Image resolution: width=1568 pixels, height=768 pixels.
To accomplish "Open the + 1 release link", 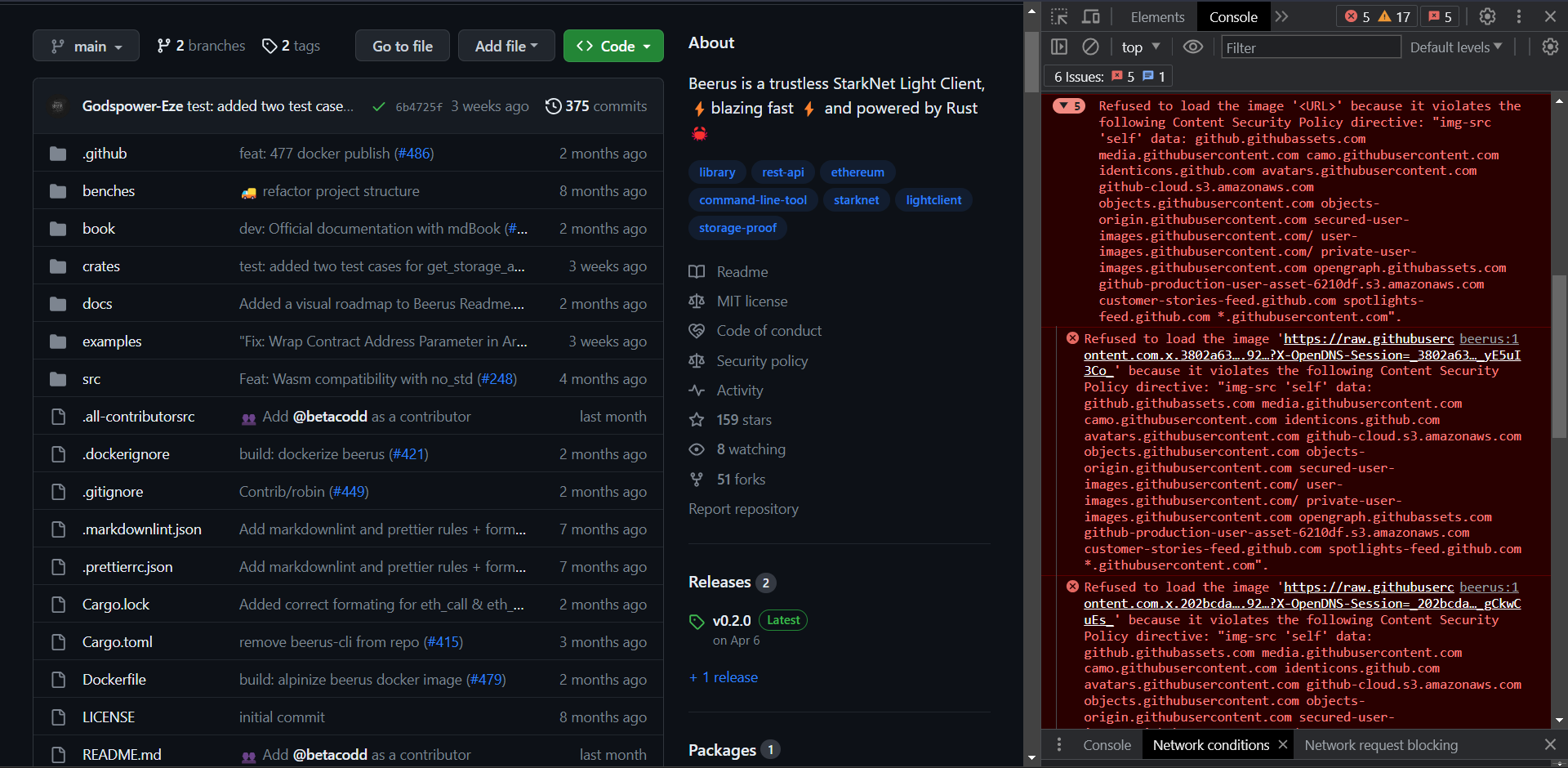I will pyautogui.click(x=723, y=677).
